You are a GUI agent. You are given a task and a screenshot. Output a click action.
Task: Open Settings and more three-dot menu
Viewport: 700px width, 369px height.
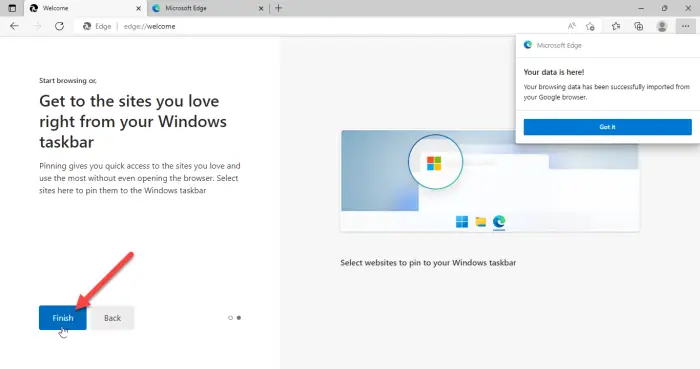685,26
